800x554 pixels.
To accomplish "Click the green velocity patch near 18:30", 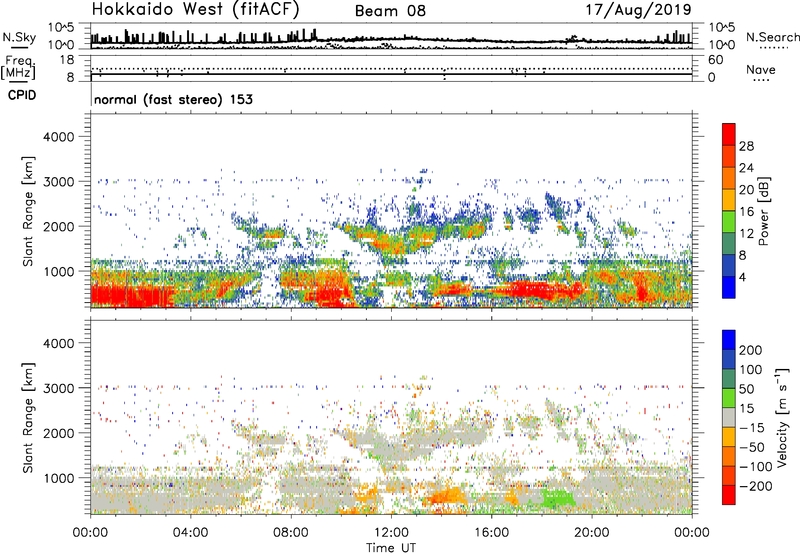I will point(557,498).
